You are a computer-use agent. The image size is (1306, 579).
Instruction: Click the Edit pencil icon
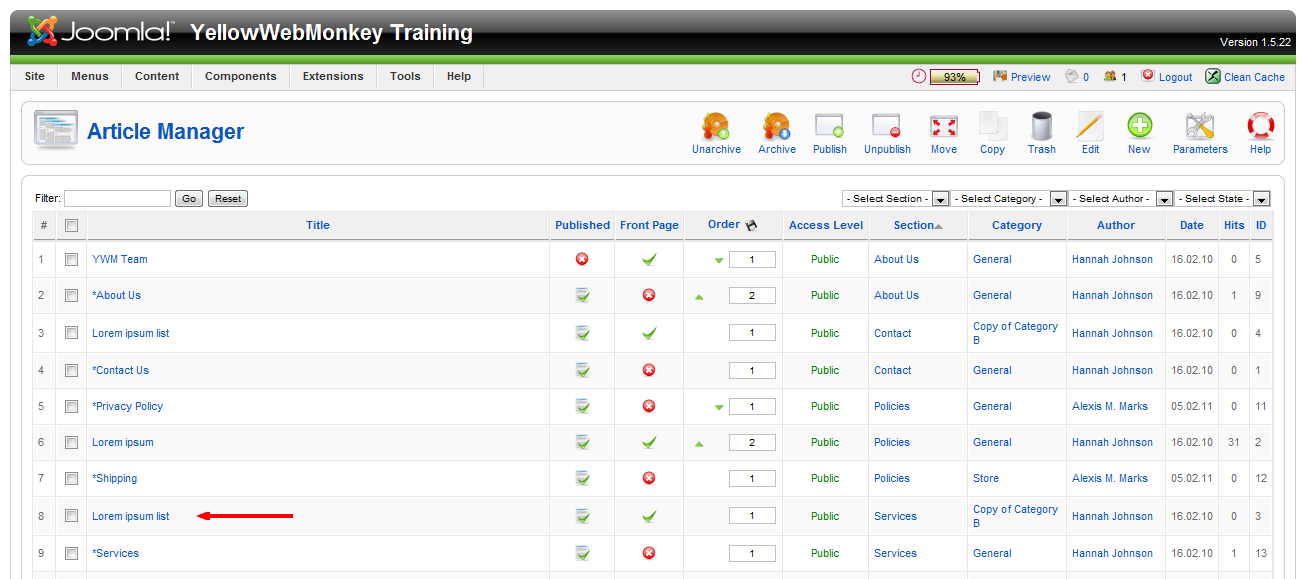(x=1090, y=127)
